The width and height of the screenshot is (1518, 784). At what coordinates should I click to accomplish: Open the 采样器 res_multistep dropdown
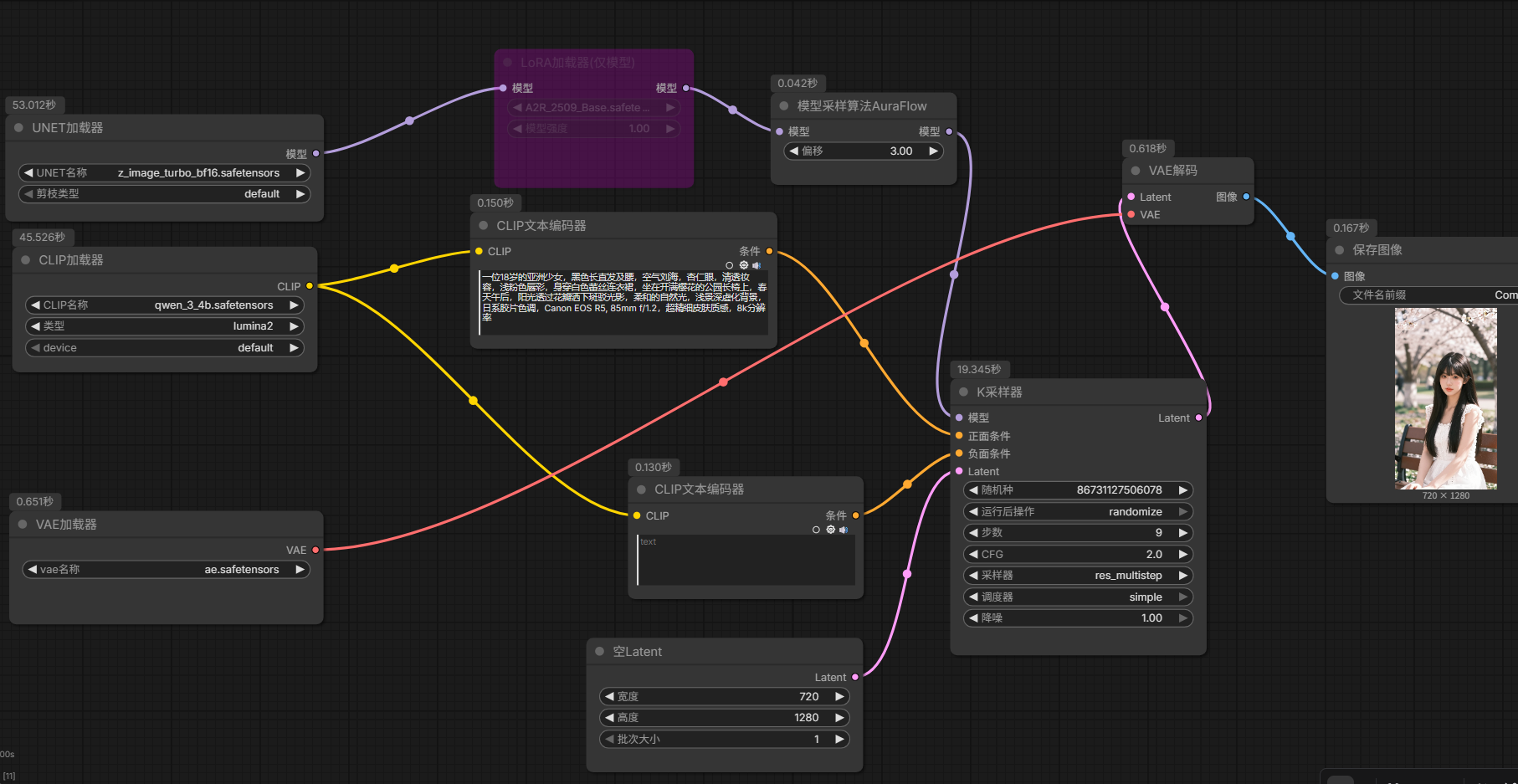click(1078, 576)
